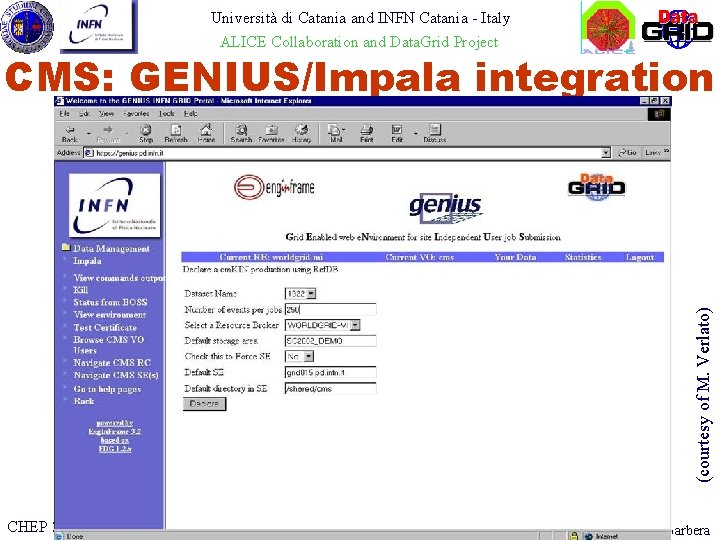Open EDG 1.2.x footer link

pos(115,449)
